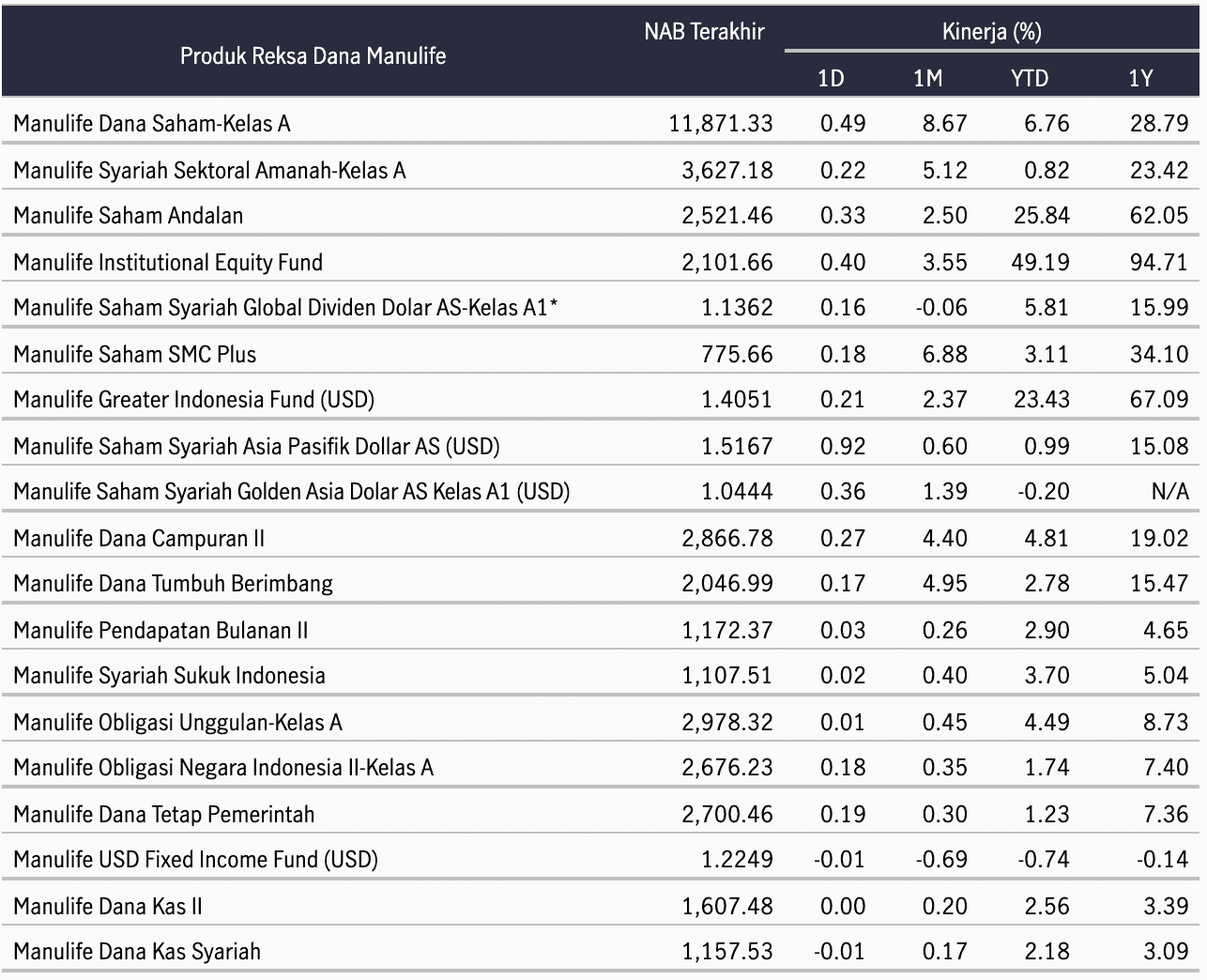The image size is (1207, 980).
Task: Select Manulife Institutional Equity Fund row label
Action: [x=168, y=262]
